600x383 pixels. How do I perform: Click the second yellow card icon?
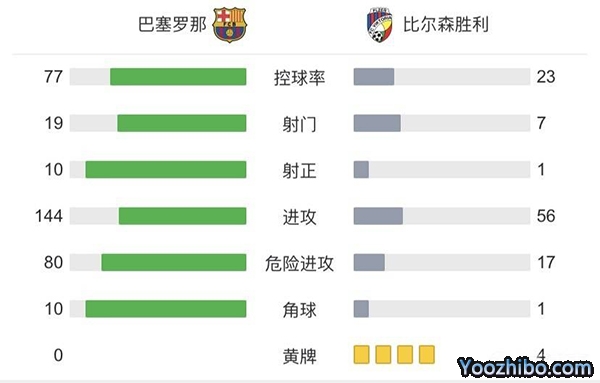point(383,354)
